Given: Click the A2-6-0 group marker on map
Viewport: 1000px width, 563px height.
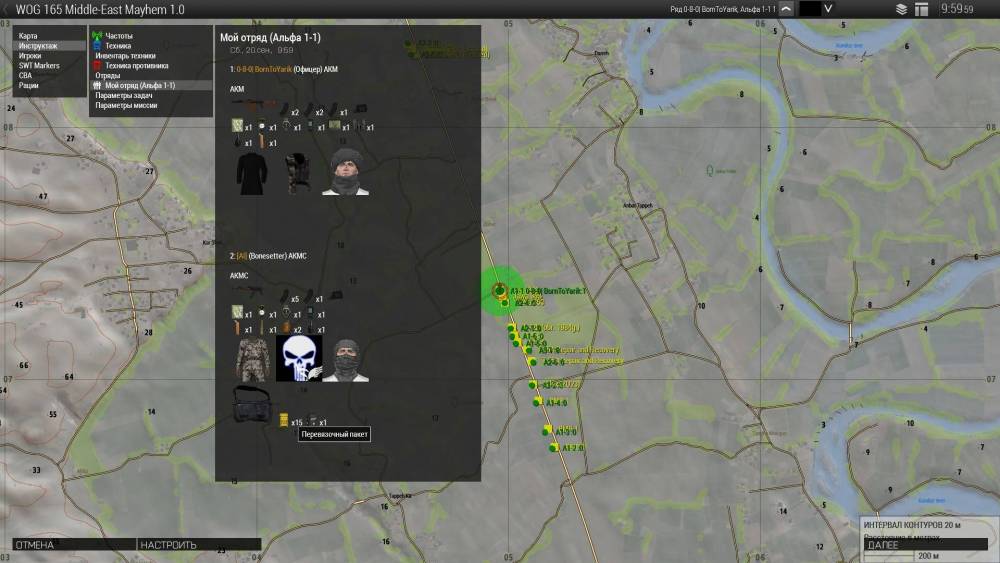Looking at the screenshot, I should (x=531, y=362).
